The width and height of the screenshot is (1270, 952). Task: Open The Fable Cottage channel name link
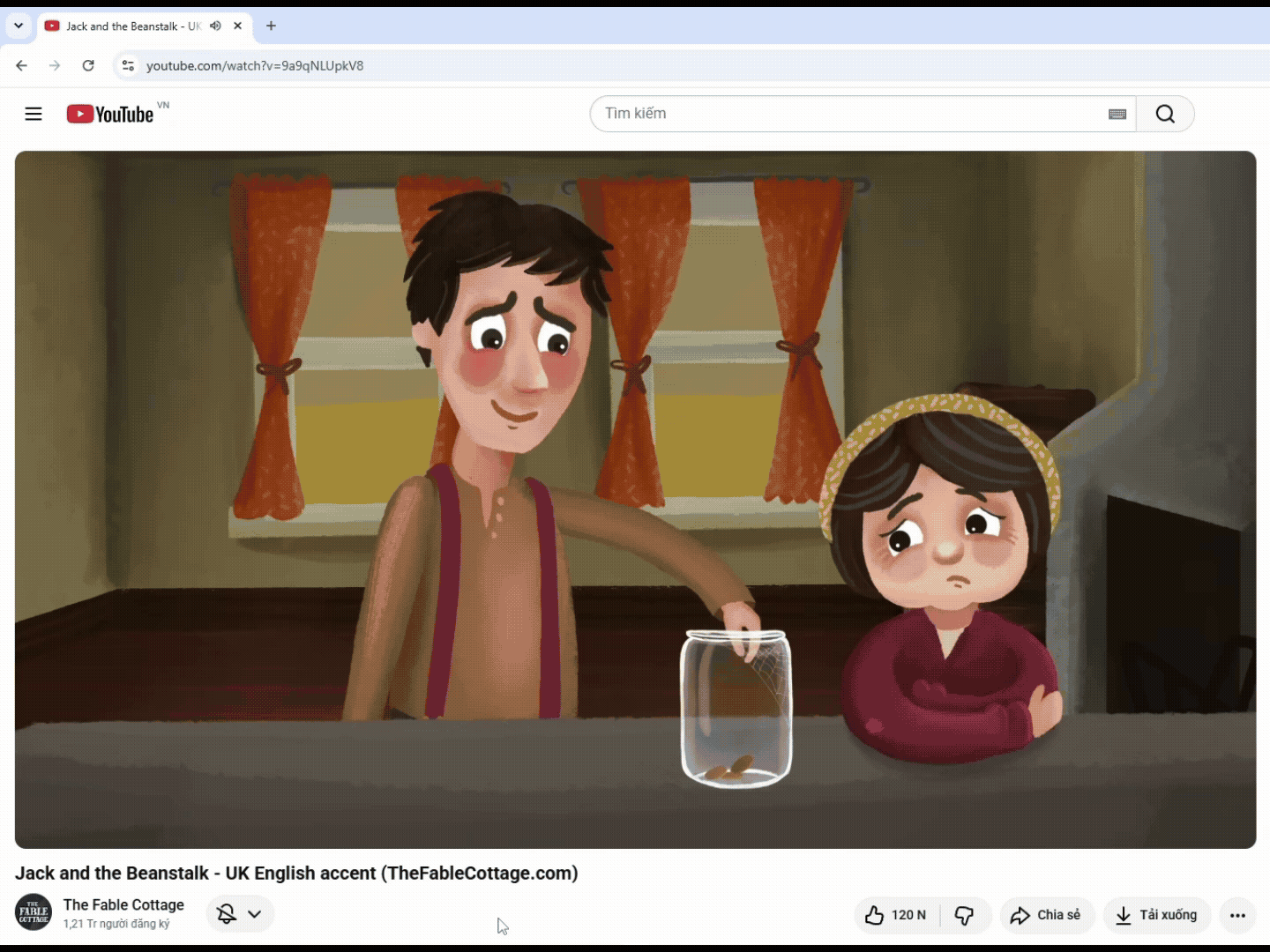123,904
